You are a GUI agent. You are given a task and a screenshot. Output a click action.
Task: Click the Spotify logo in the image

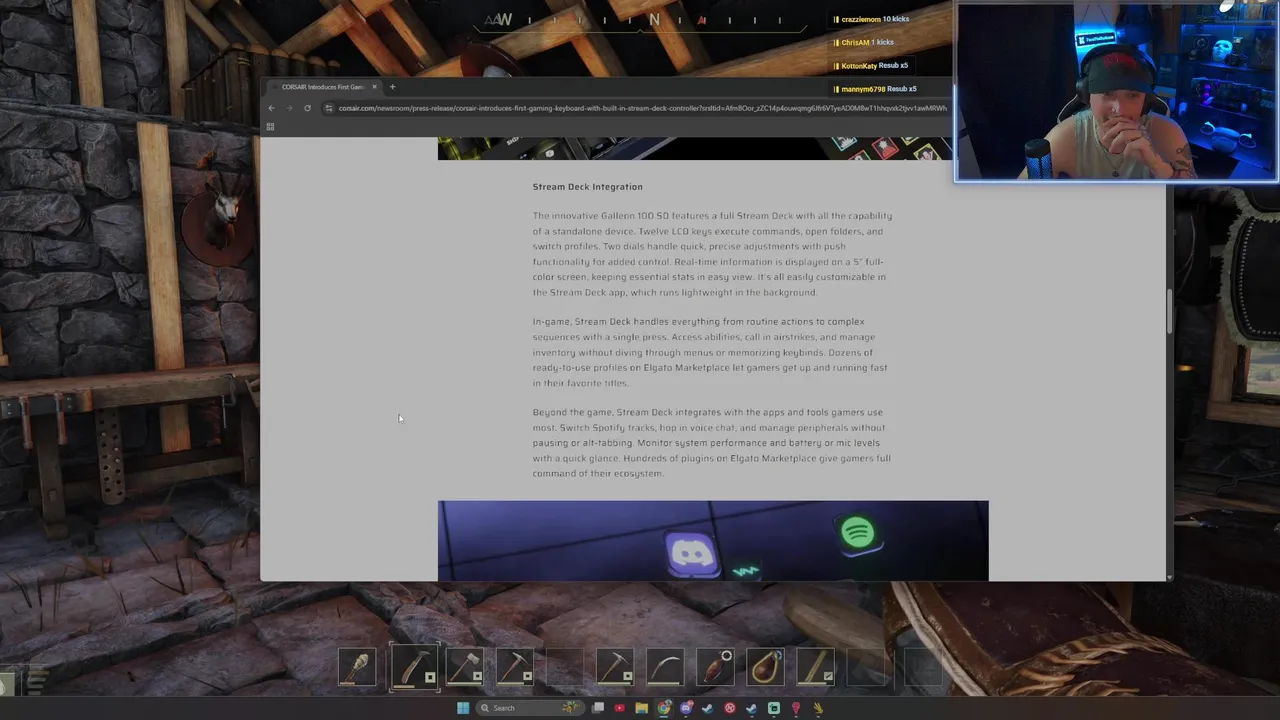tap(858, 533)
